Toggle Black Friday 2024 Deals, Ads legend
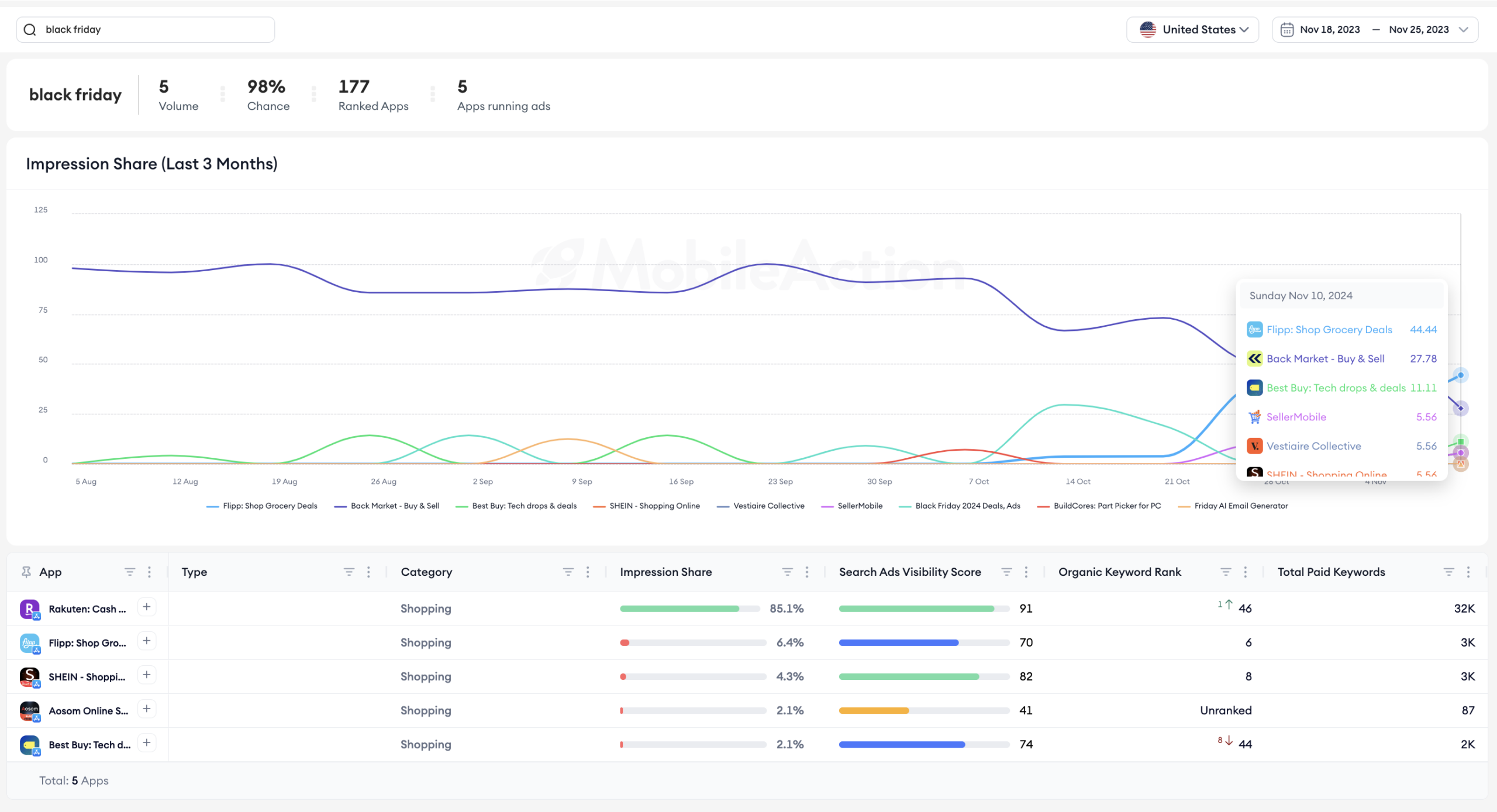This screenshot has width=1497, height=812. click(960, 506)
